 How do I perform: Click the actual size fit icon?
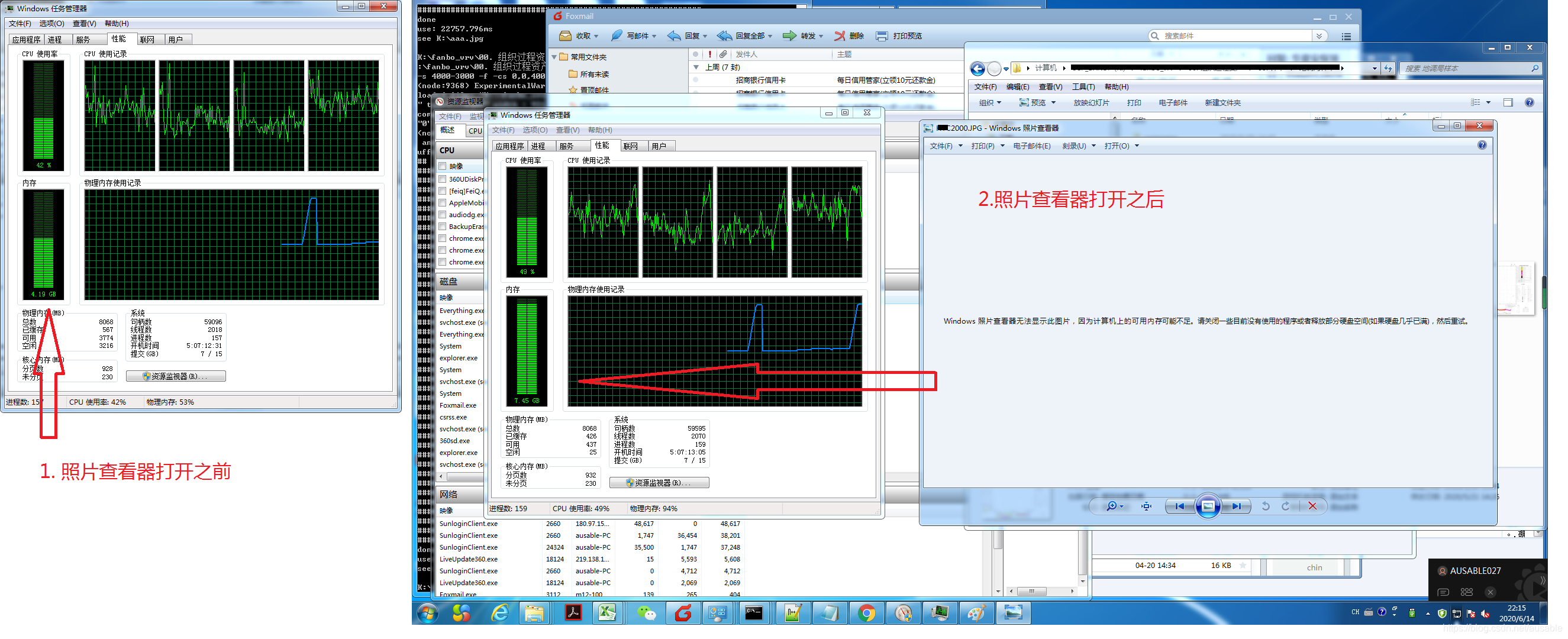coord(1146,506)
